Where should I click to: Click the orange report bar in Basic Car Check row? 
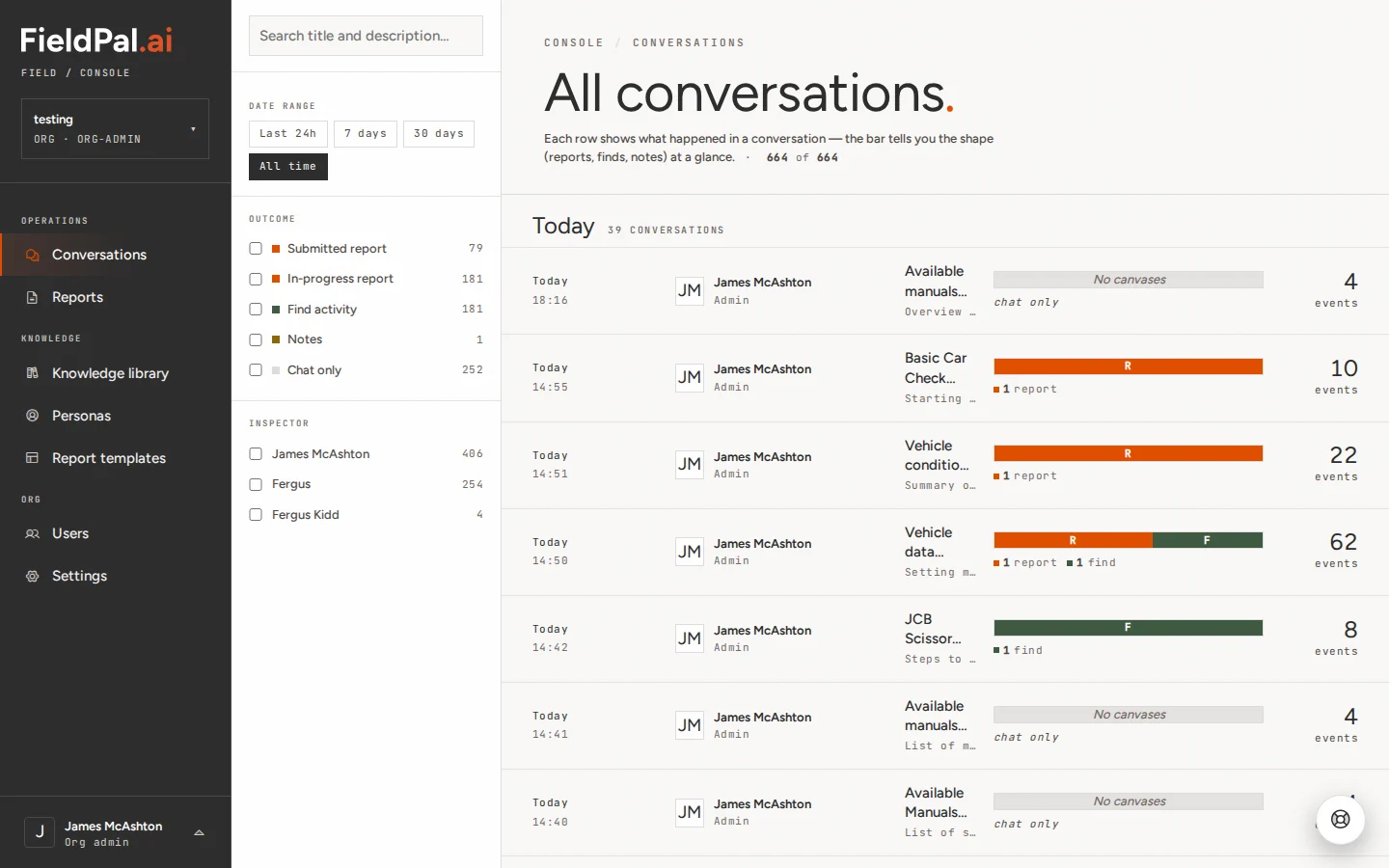pos(1129,366)
